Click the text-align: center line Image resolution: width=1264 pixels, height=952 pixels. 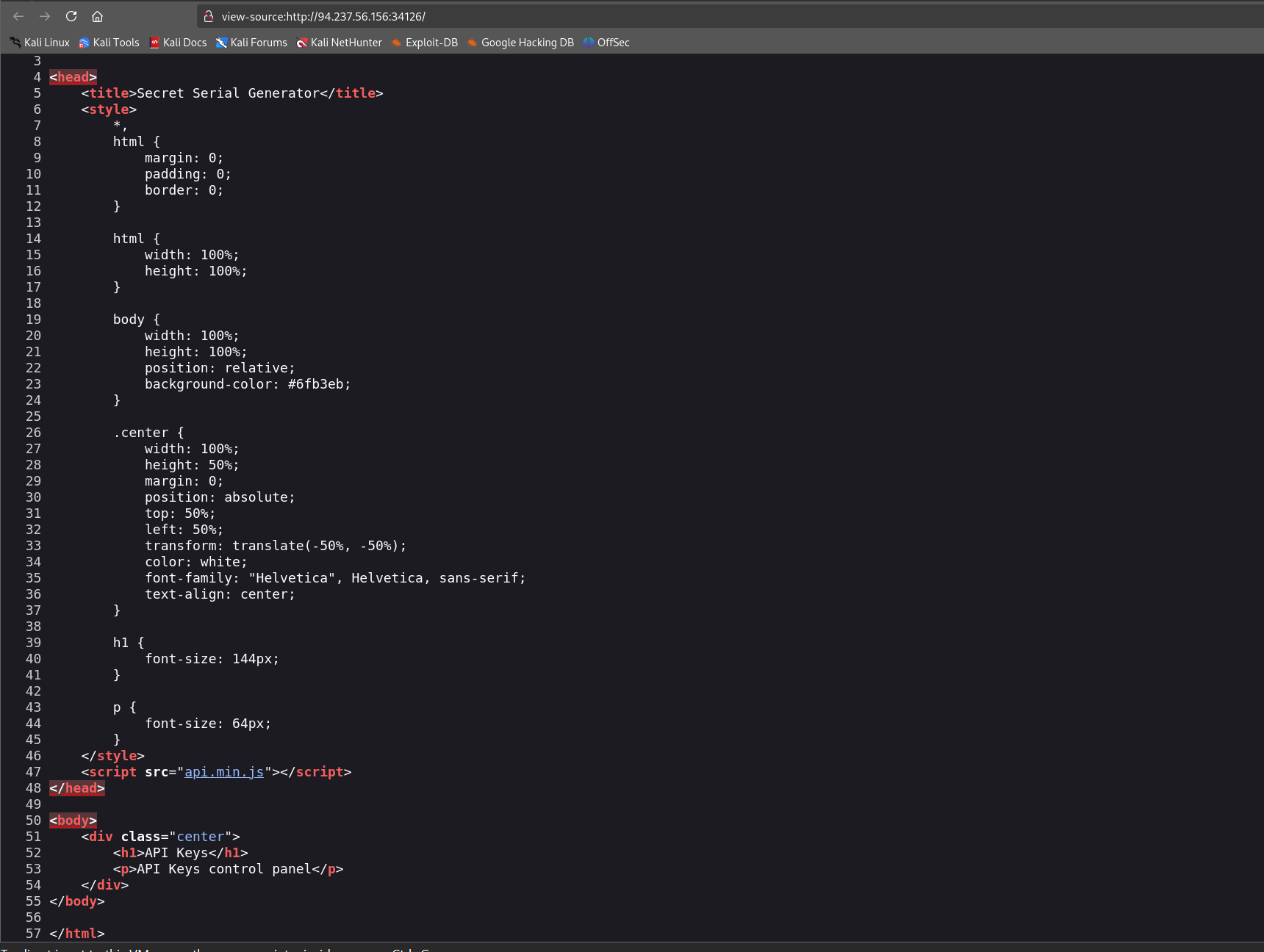(220, 594)
